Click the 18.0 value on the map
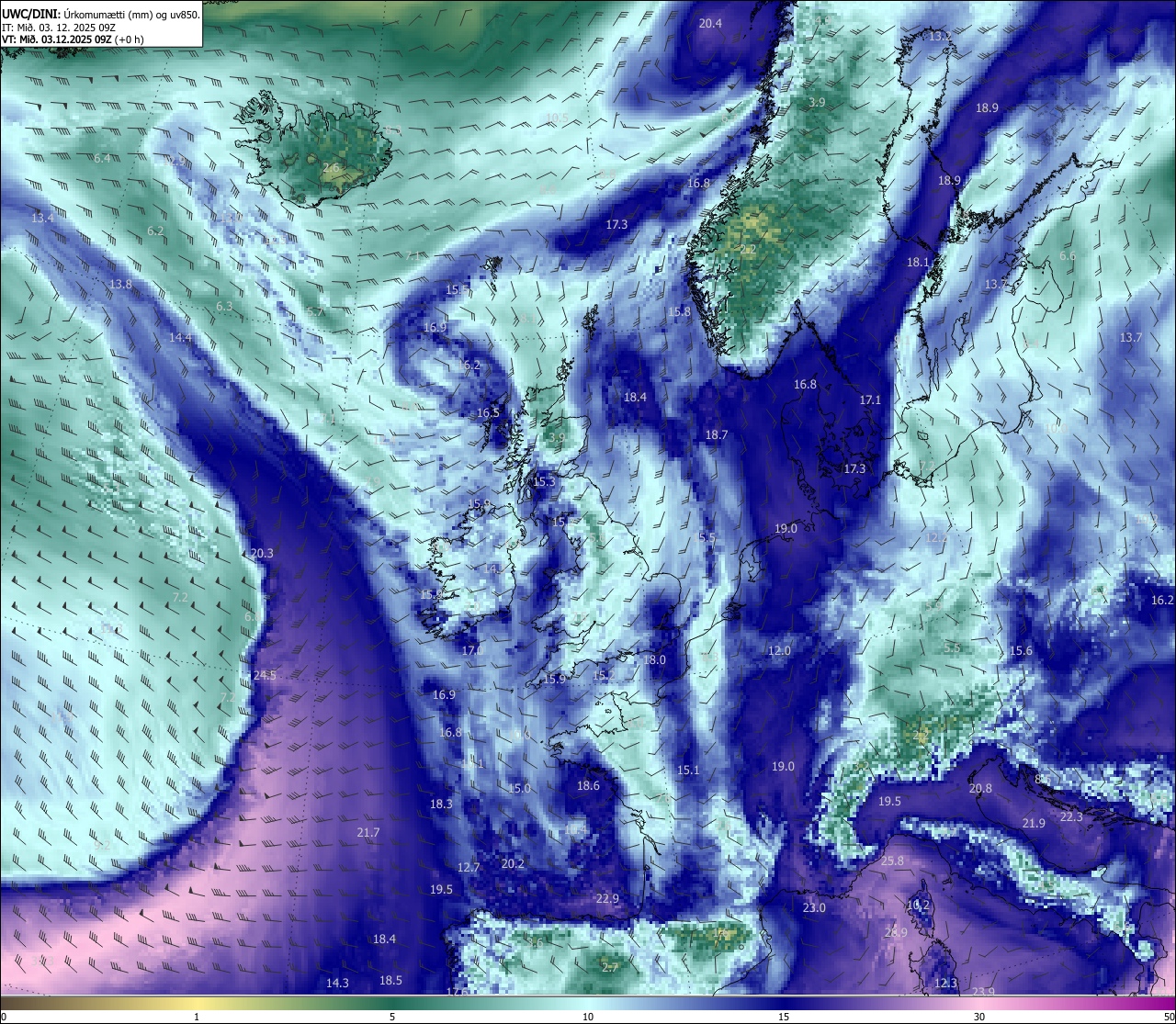1176x1024 pixels. coord(654,660)
